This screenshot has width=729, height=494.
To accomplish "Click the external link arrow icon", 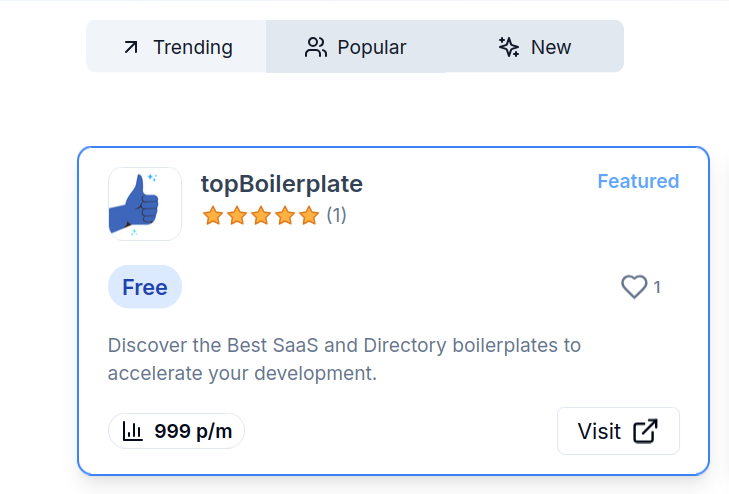I will tap(646, 431).
